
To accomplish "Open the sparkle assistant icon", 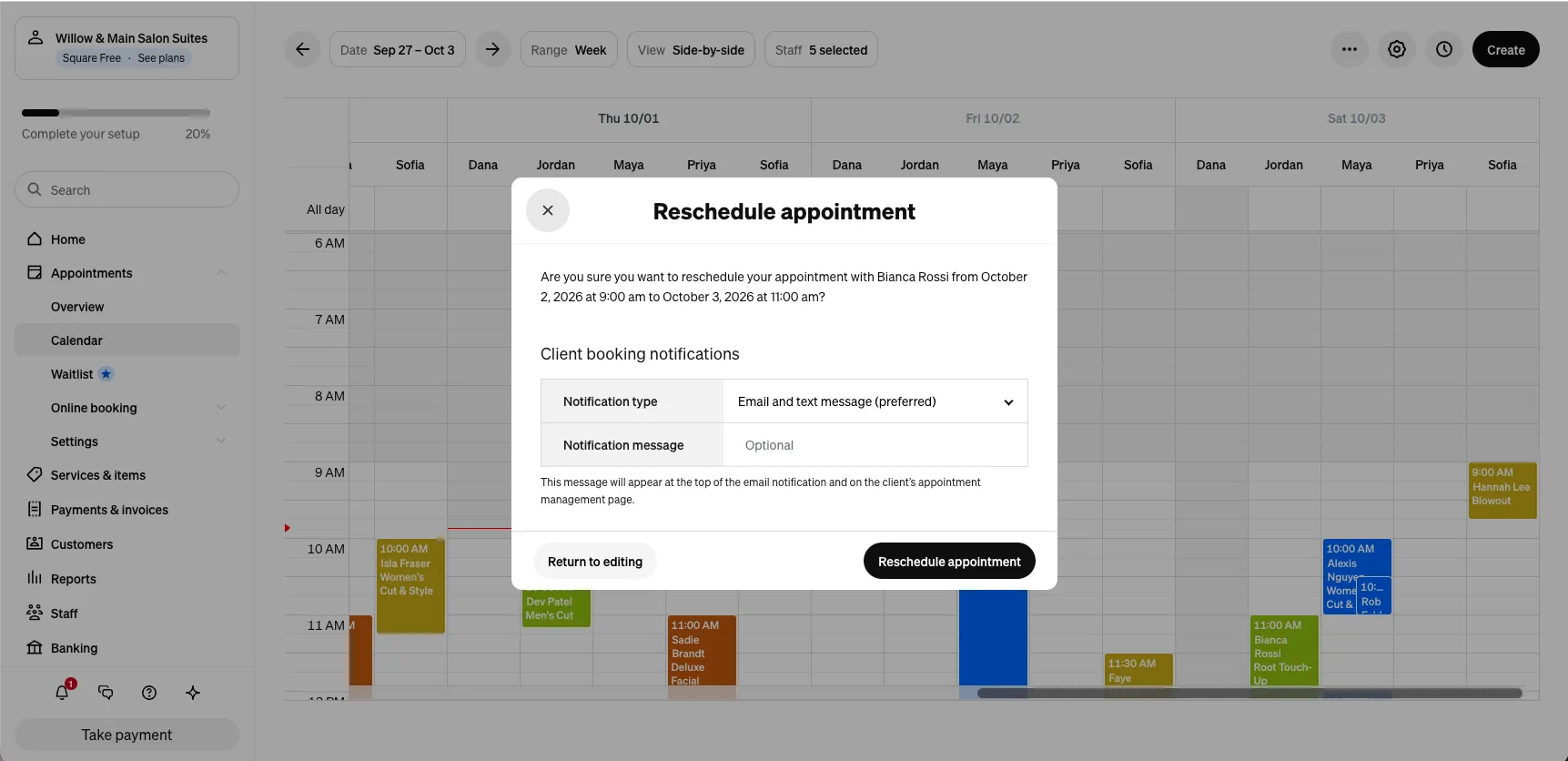I will click(193, 693).
